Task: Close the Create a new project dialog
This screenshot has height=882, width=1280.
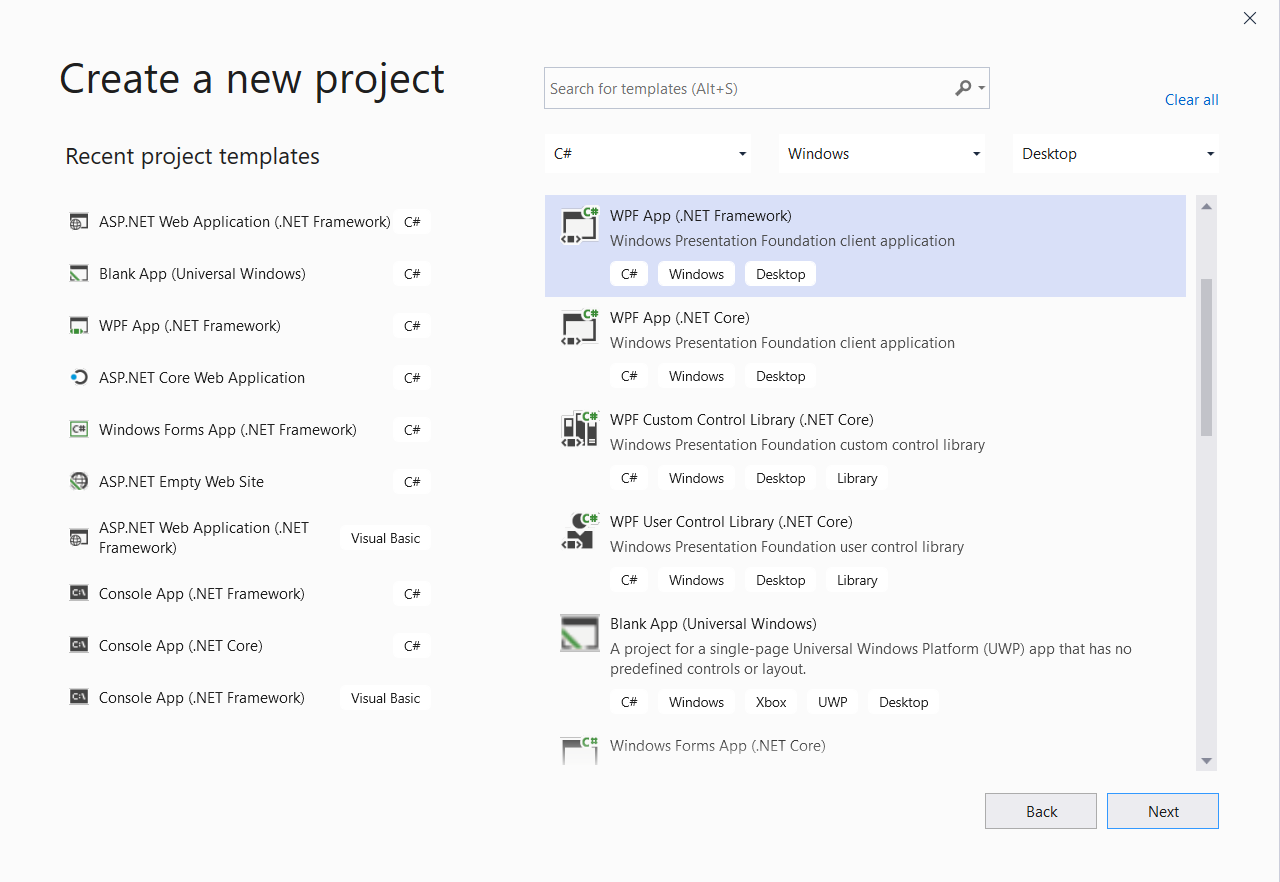Action: click(x=1250, y=18)
